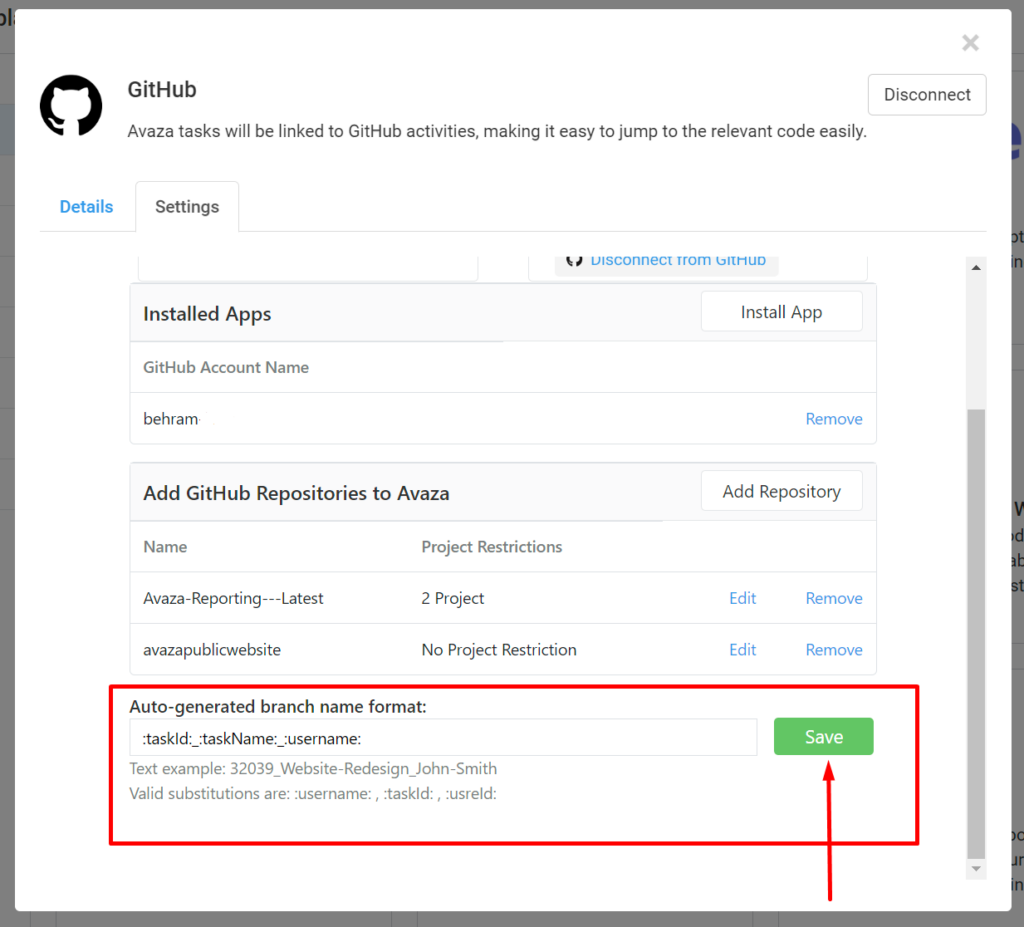Screen dimensions: 1024x927
Task: Click the Name column header in repositories table
Action: [x=165, y=547]
